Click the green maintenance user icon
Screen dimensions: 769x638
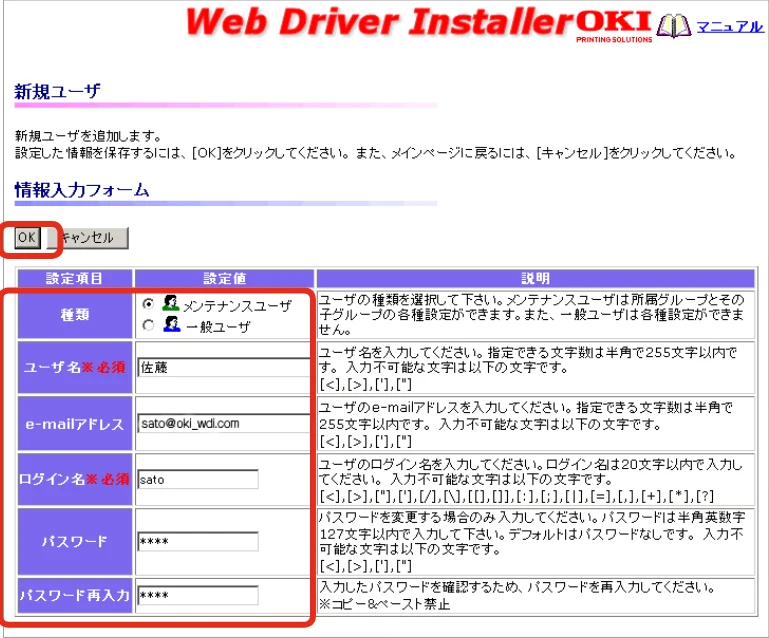pos(171,303)
